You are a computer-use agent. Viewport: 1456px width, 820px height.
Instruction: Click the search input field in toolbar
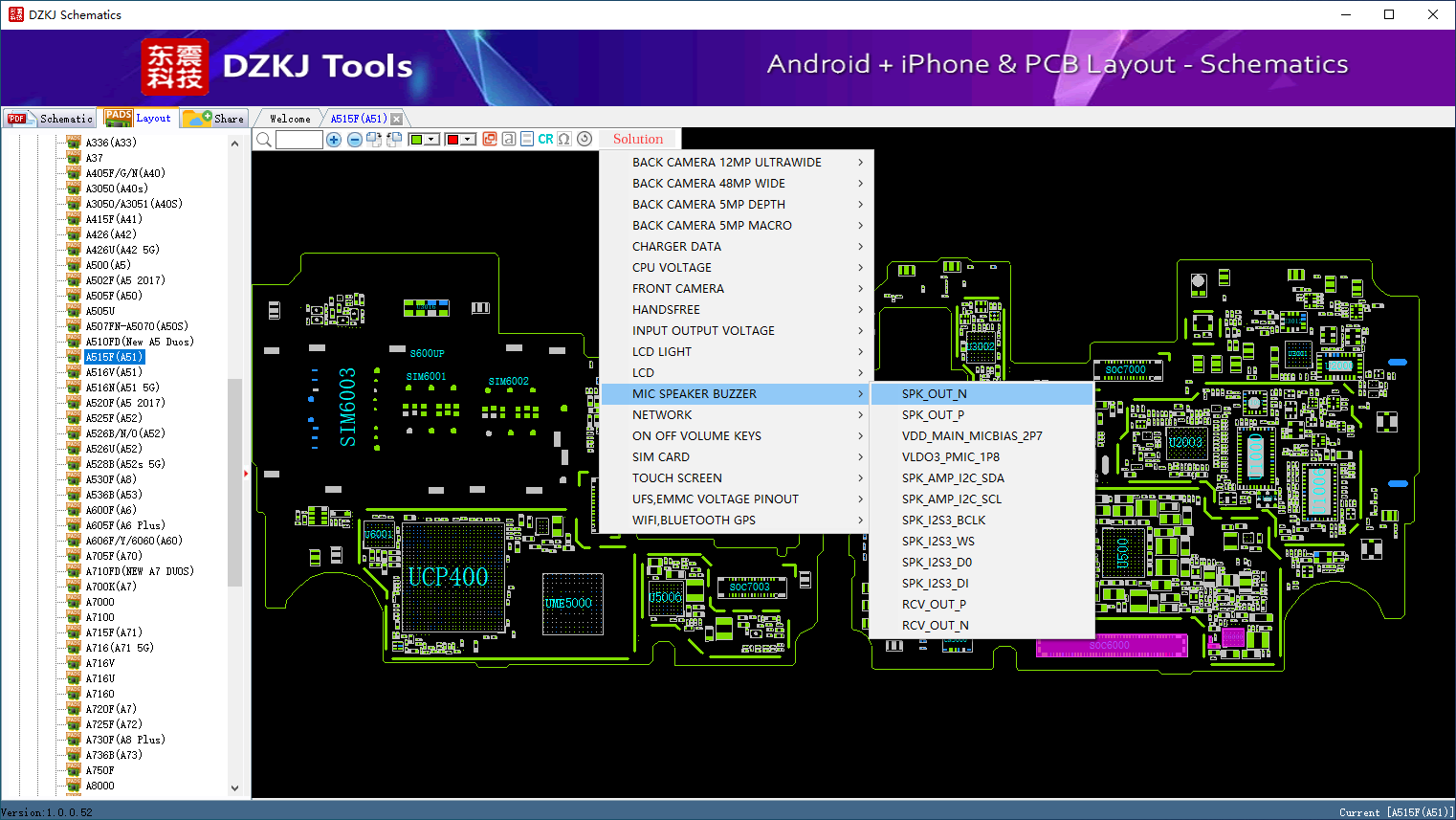[299, 140]
